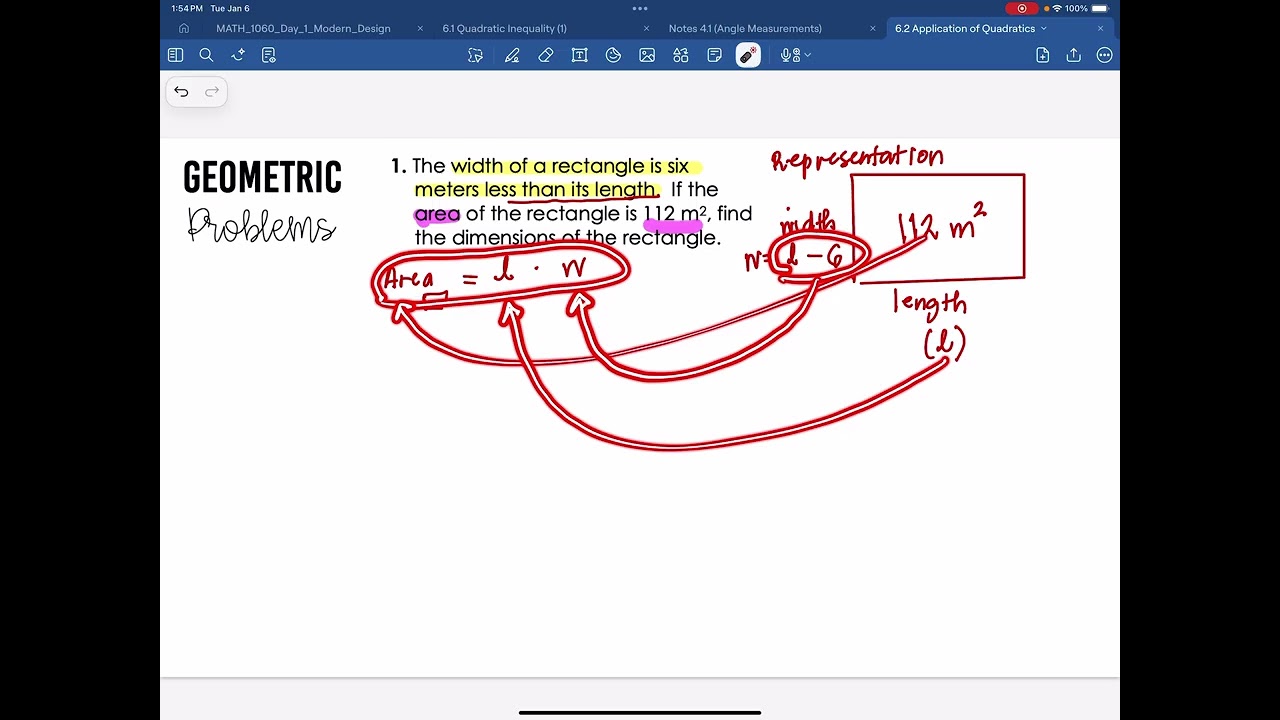Close the Notes 4.1 tab

(873, 29)
